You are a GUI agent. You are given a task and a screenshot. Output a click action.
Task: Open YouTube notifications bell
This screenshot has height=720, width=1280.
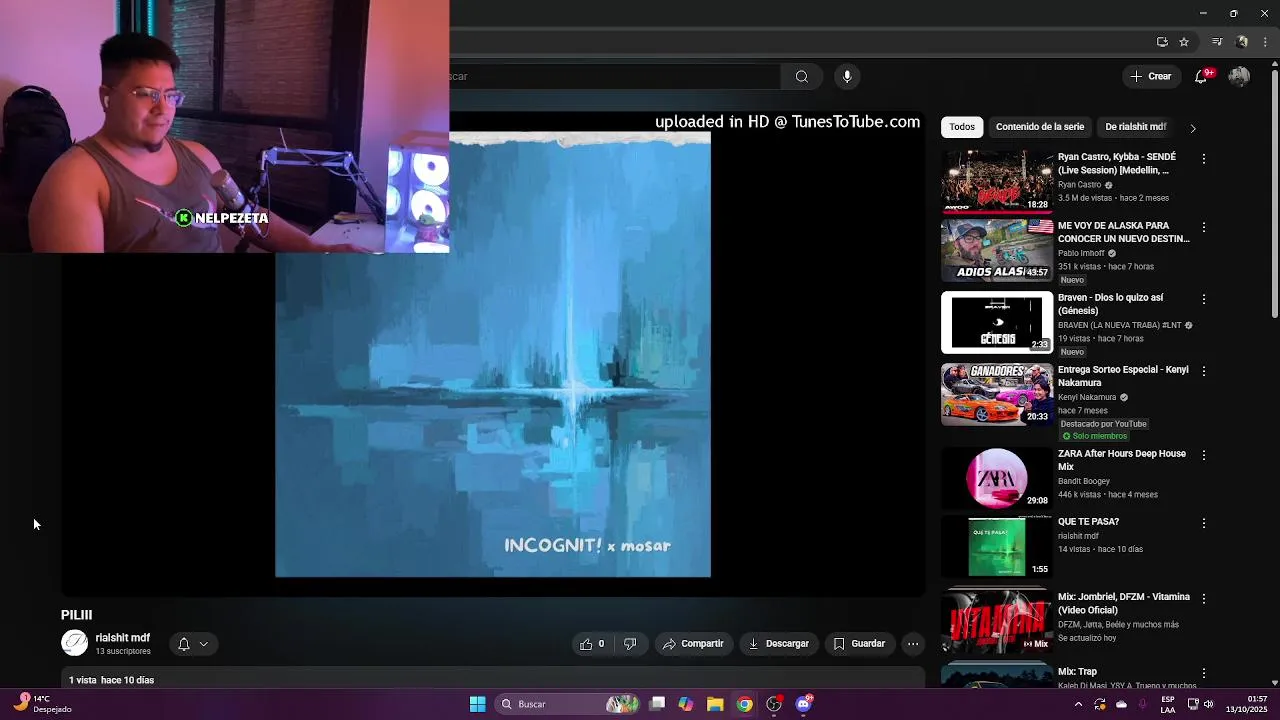pos(1202,76)
